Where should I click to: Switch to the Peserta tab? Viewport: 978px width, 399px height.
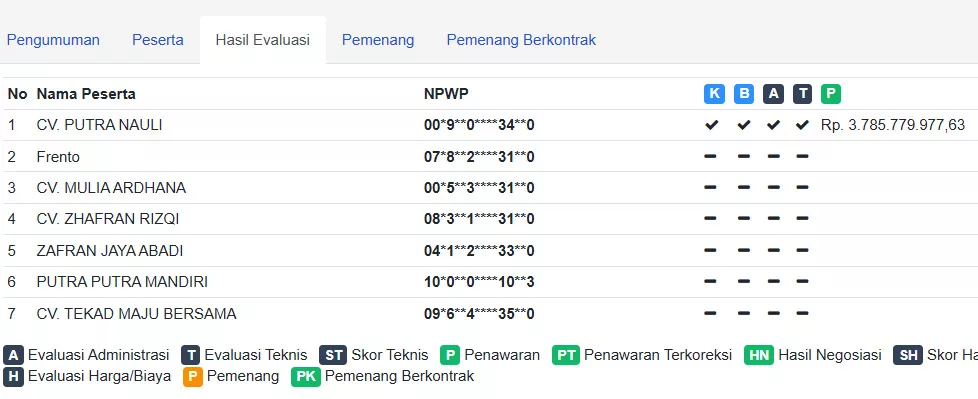(158, 40)
